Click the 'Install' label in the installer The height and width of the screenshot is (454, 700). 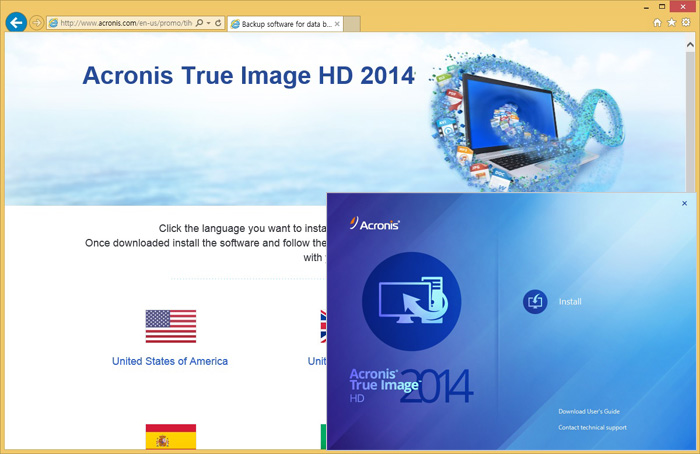(x=570, y=302)
